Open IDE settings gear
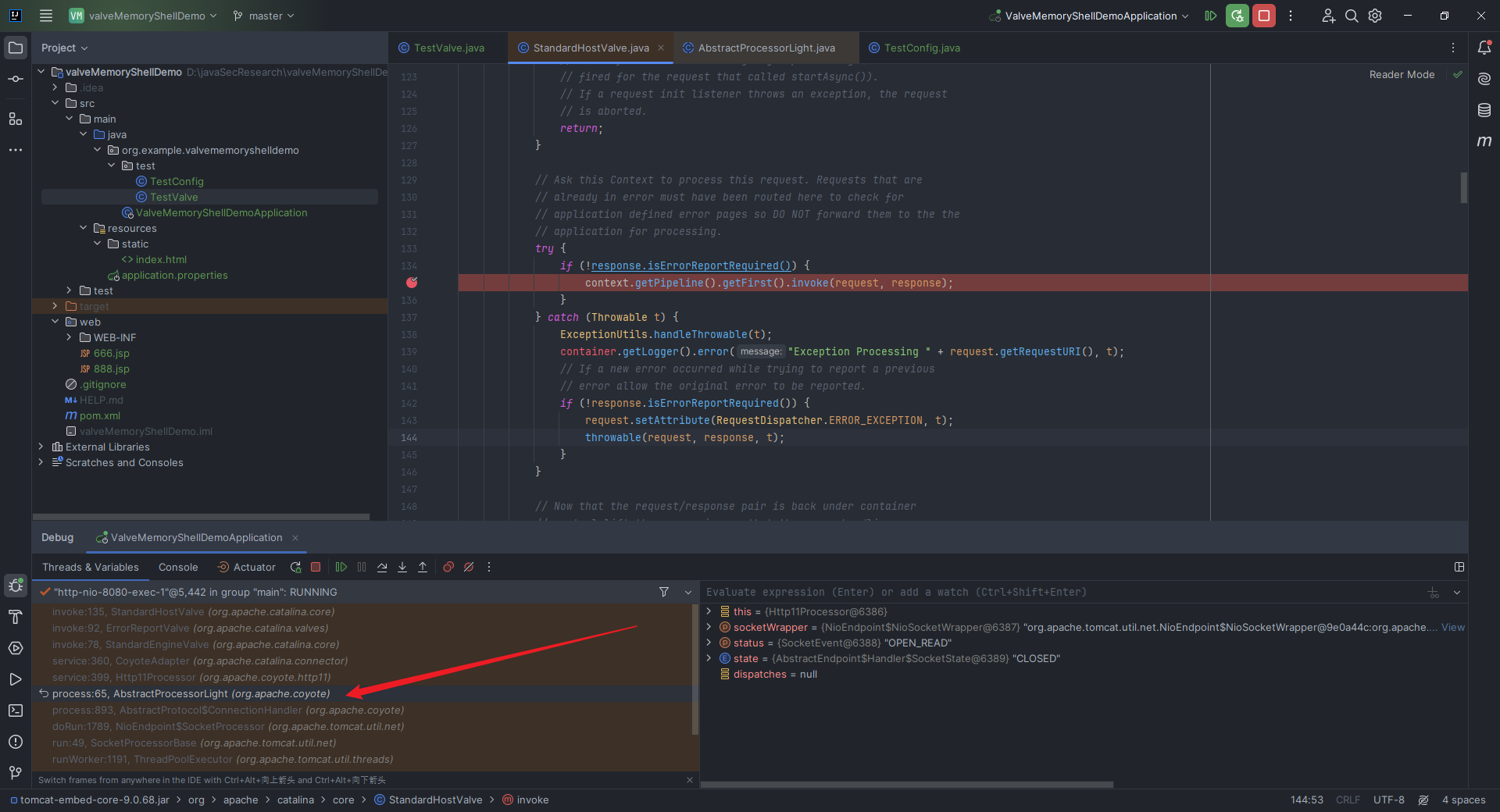 tap(1375, 16)
